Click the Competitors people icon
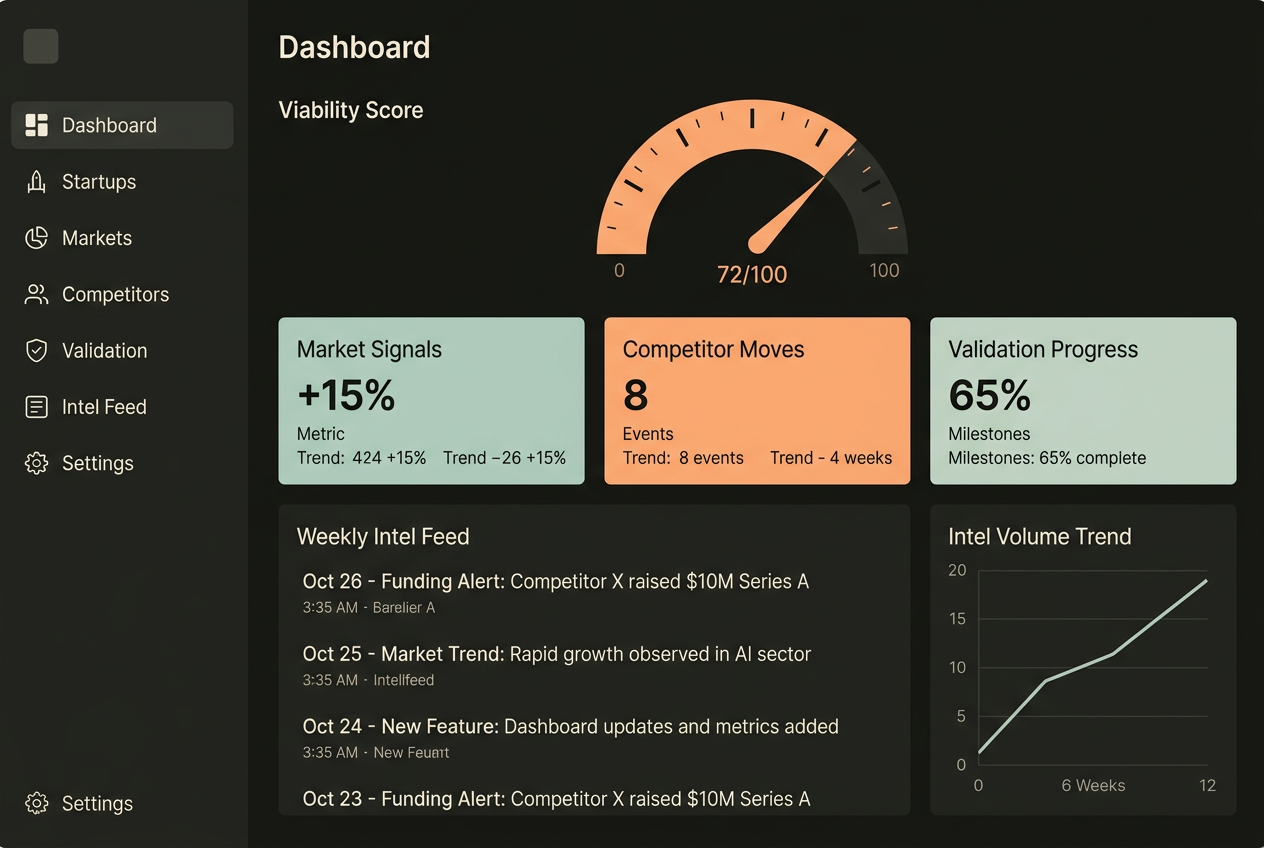Image resolution: width=1264 pixels, height=848 pixels. click(x=37, y=294)
